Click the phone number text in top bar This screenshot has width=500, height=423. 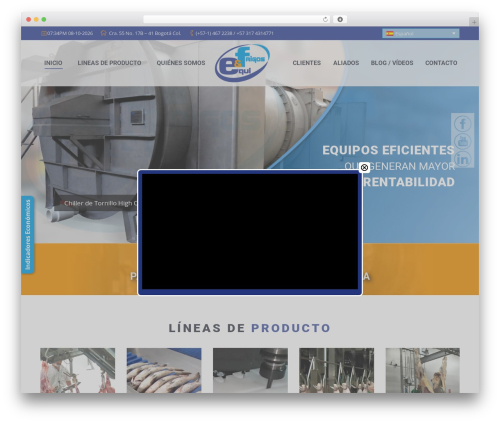click(234, 33)
